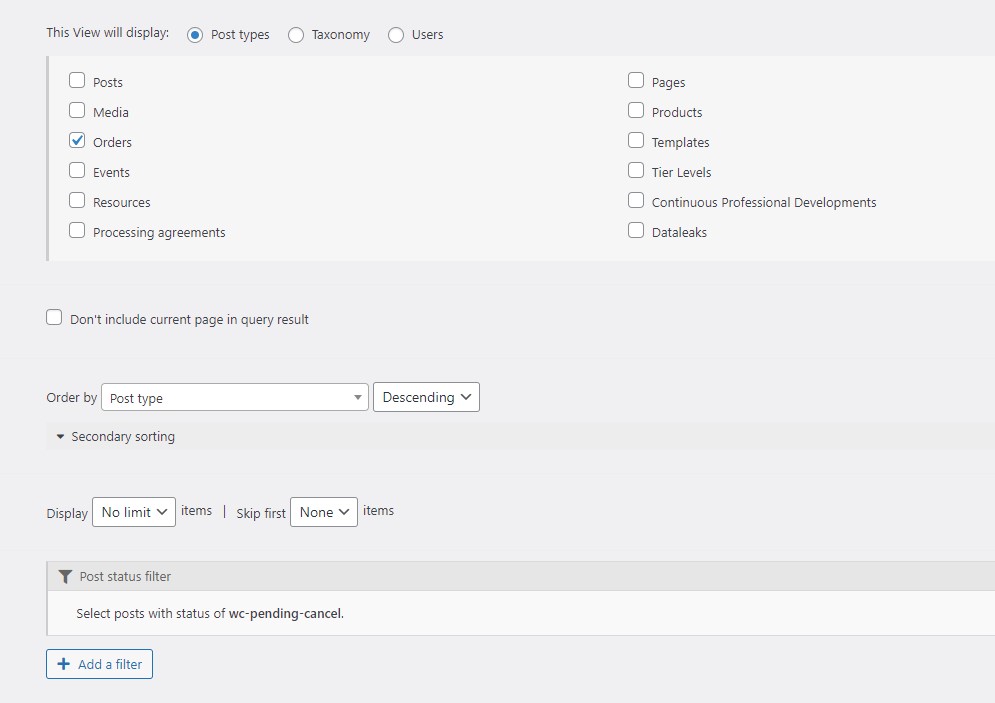Select the Taxonomy radio button
Screen dimensions: 995x703
pyautogui.click(x=296, y=35)
